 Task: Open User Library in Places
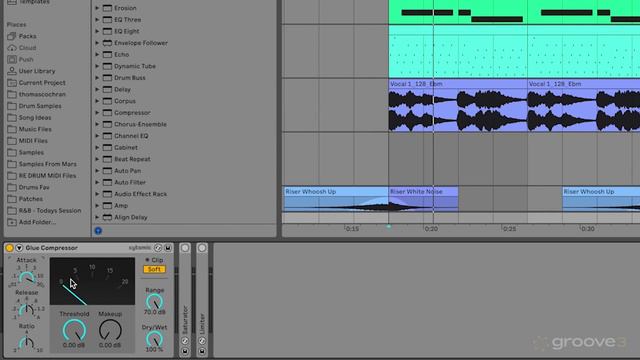tap(37, 71)
